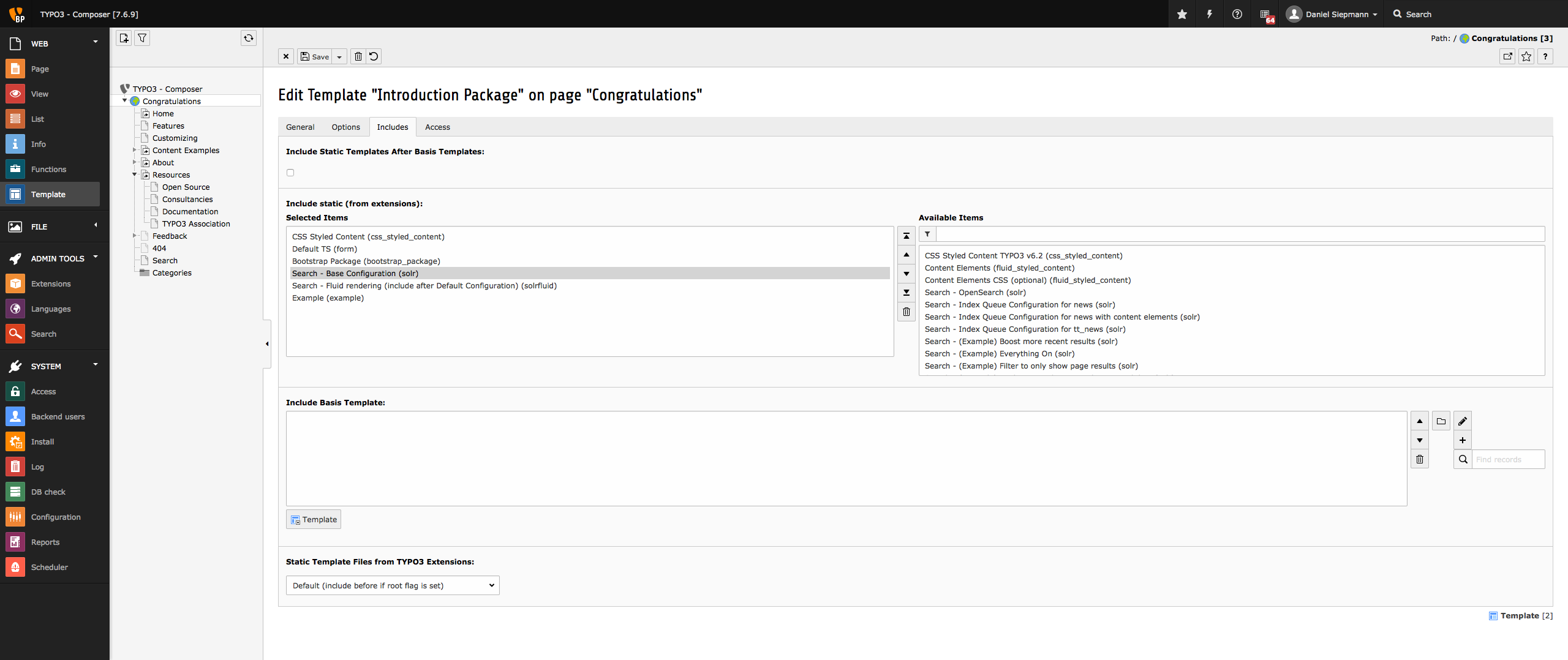Remove selected static item via trash icon
The height and width of the screenshot is (660, 1568).
coord(907,312)
